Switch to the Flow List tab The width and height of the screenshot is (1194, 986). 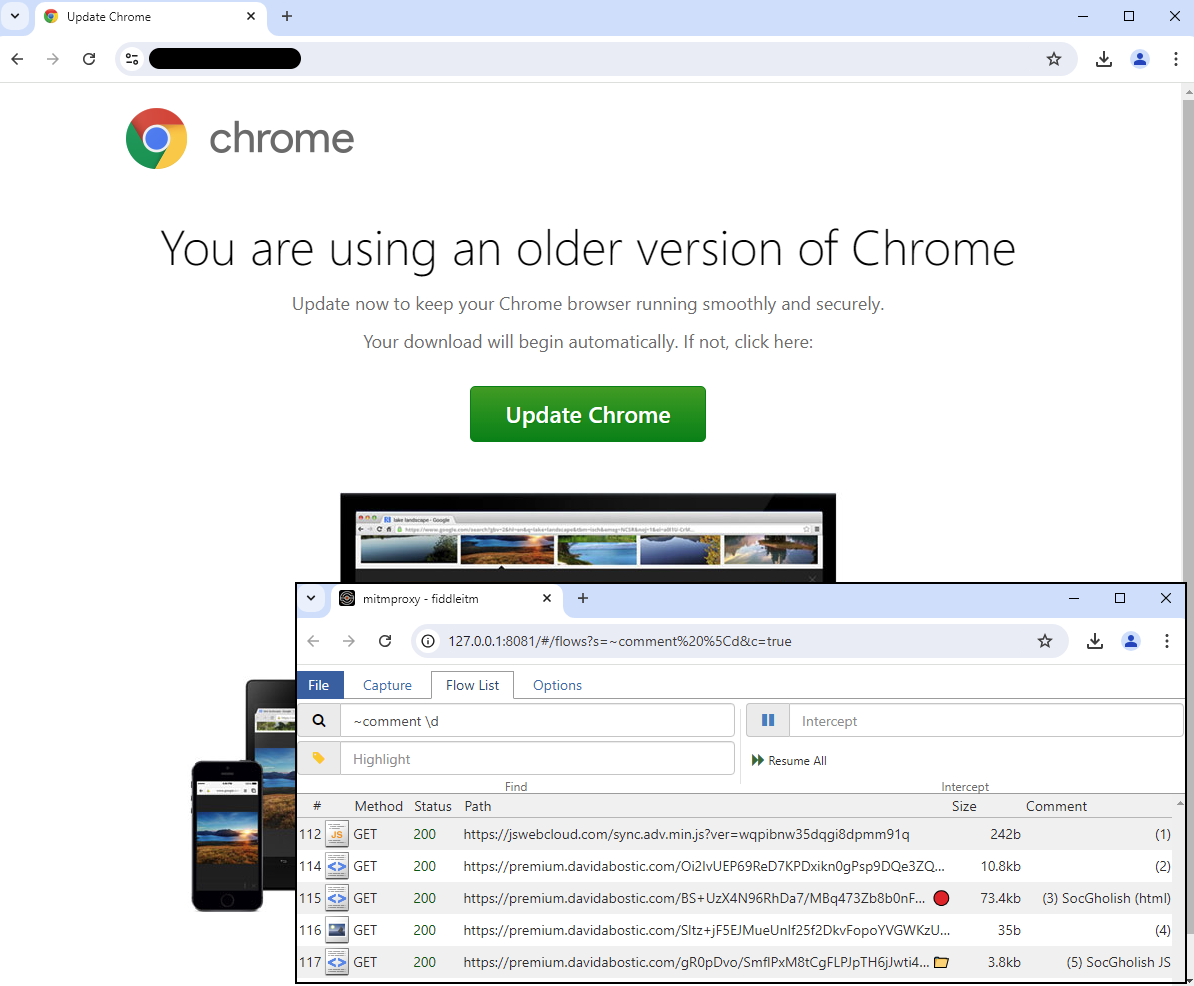pyautogui.click(x=472, y=685)
